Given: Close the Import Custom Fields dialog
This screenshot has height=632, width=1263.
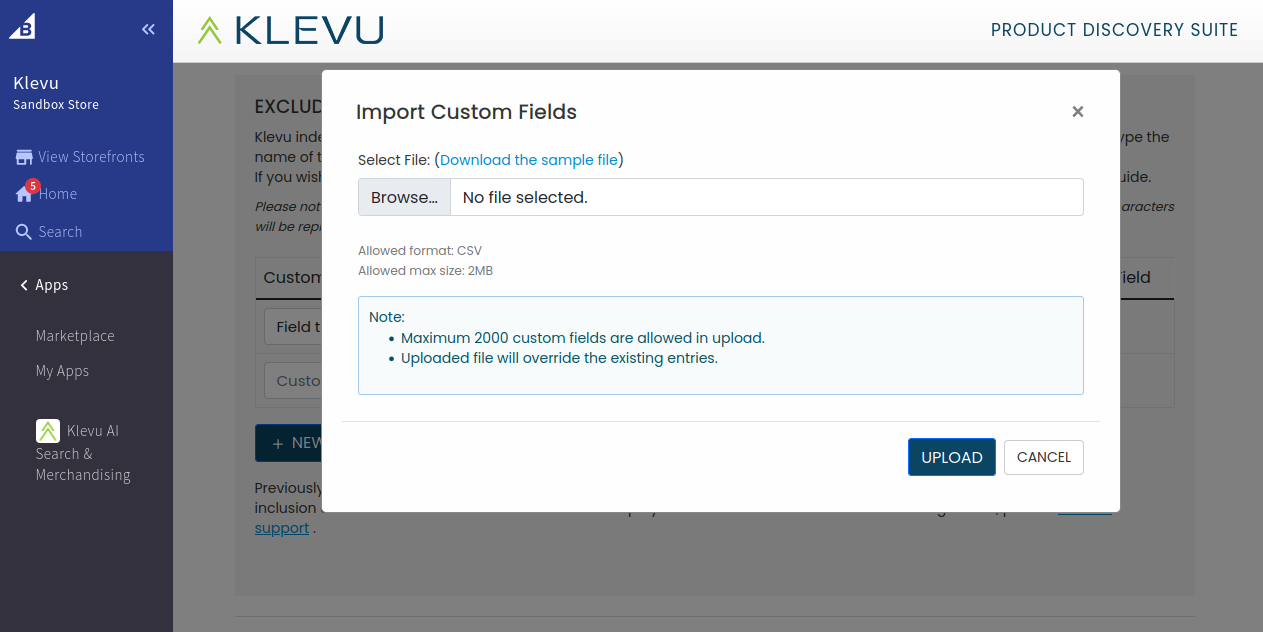Looking at the screenshot, I should coord(1077,112).
